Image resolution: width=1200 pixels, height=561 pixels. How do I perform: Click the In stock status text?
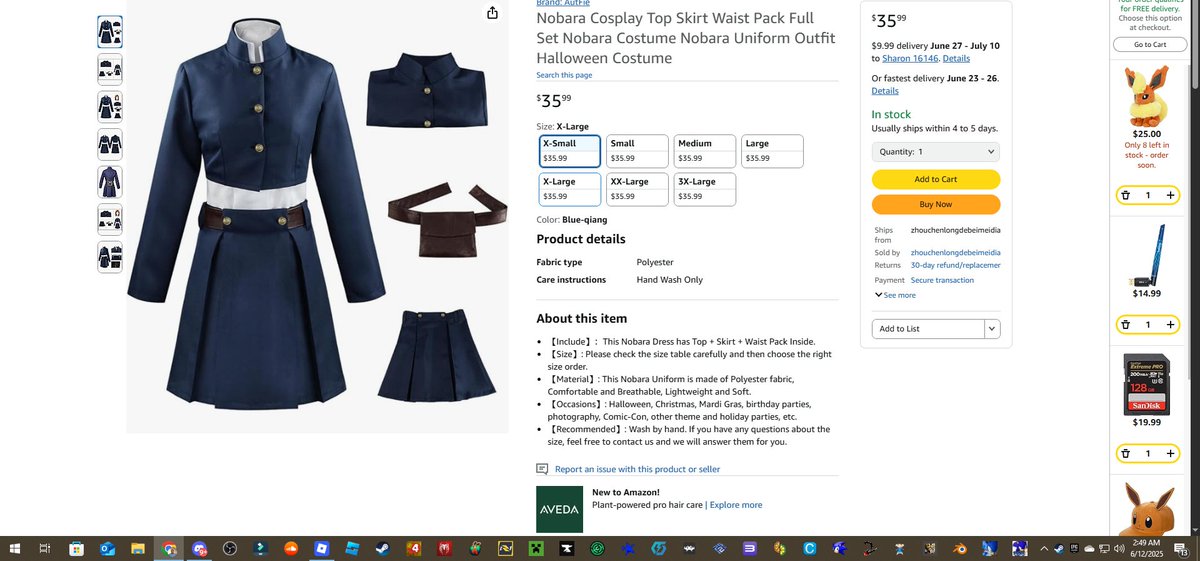tap(892, 115)
